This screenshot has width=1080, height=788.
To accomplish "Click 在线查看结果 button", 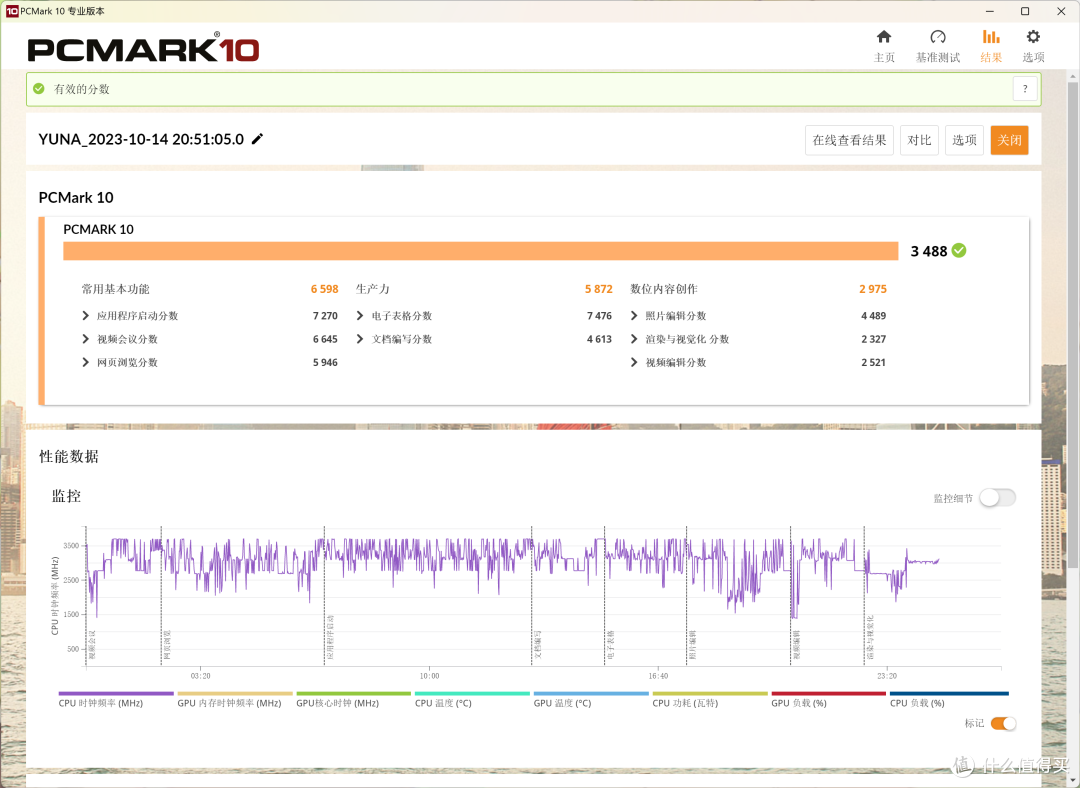I will (849, 141).
